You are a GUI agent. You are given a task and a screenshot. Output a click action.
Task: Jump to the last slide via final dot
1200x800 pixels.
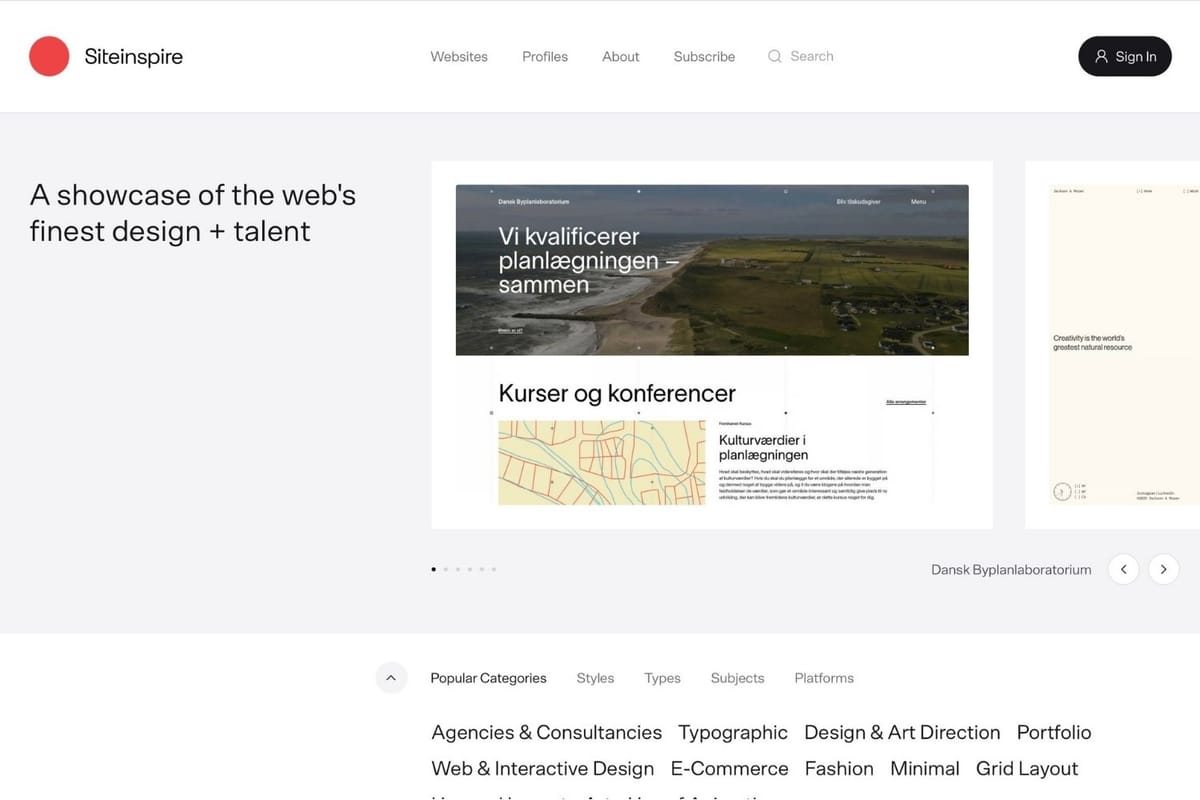(x=493, y=569)
